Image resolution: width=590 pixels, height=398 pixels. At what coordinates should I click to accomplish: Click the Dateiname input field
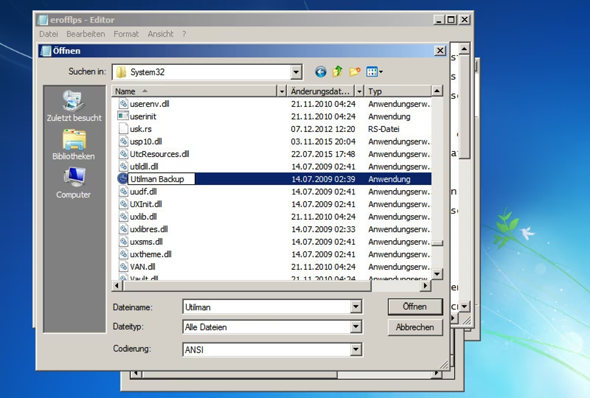click(267, 307)
